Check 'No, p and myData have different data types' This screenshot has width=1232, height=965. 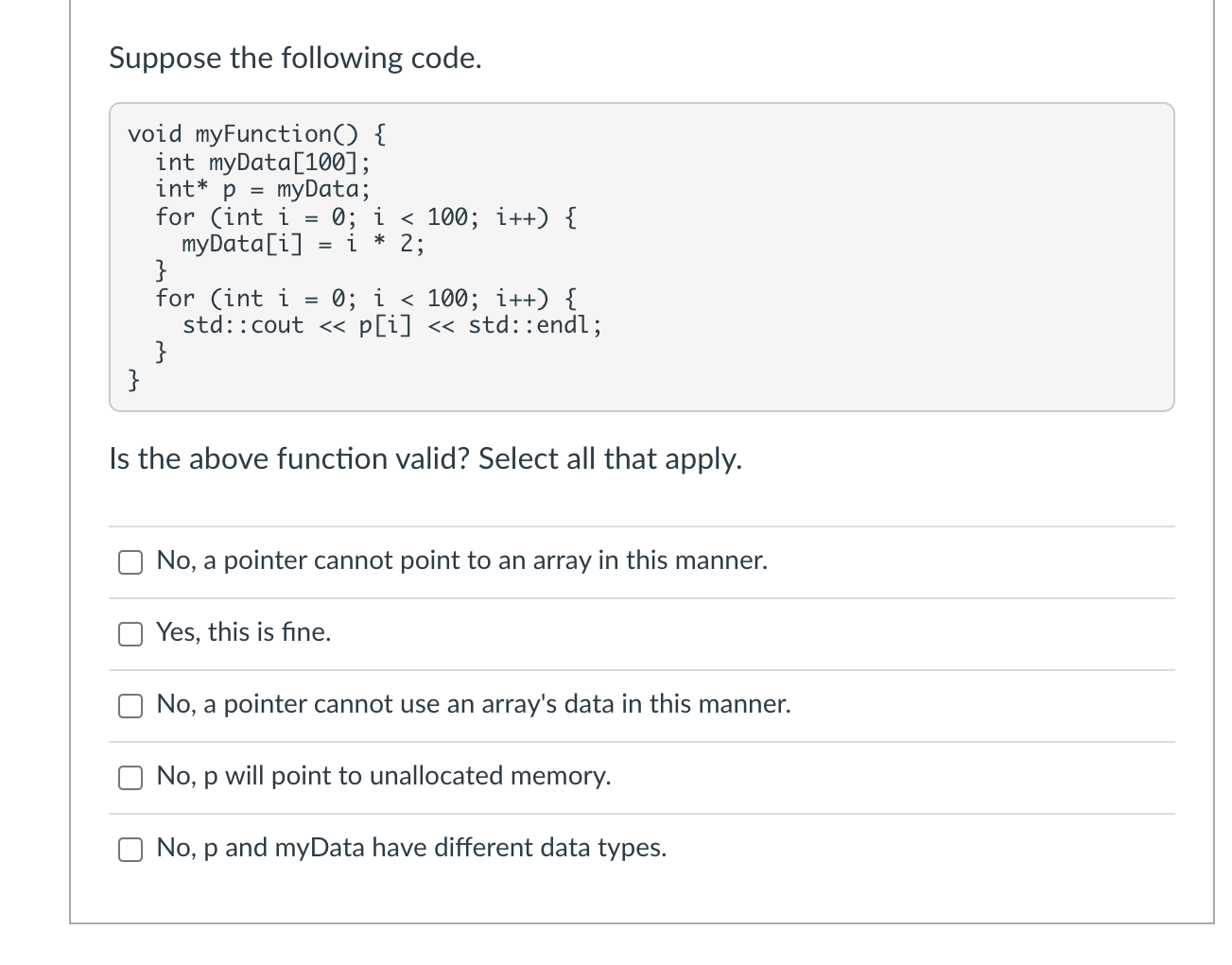[x=130, y=850]
